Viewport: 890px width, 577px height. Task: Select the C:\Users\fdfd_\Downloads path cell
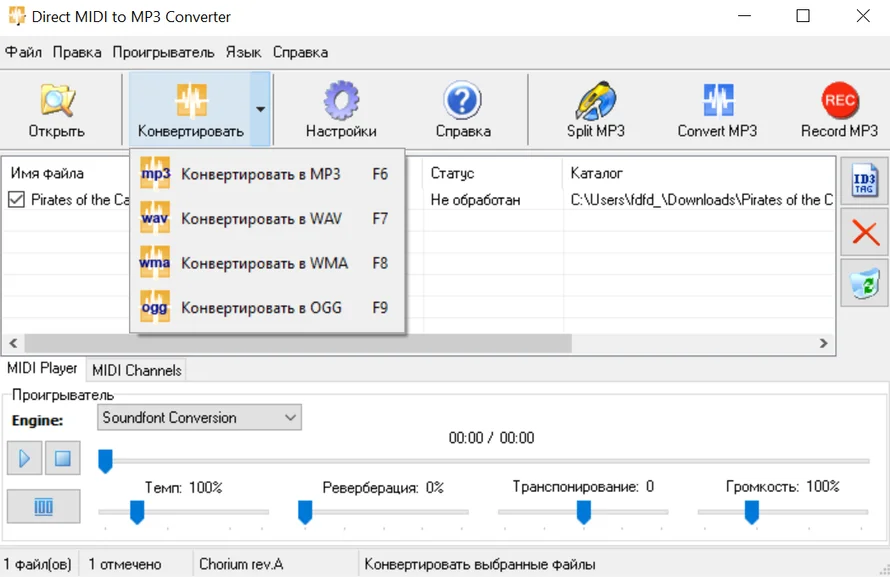click(702, 200)
